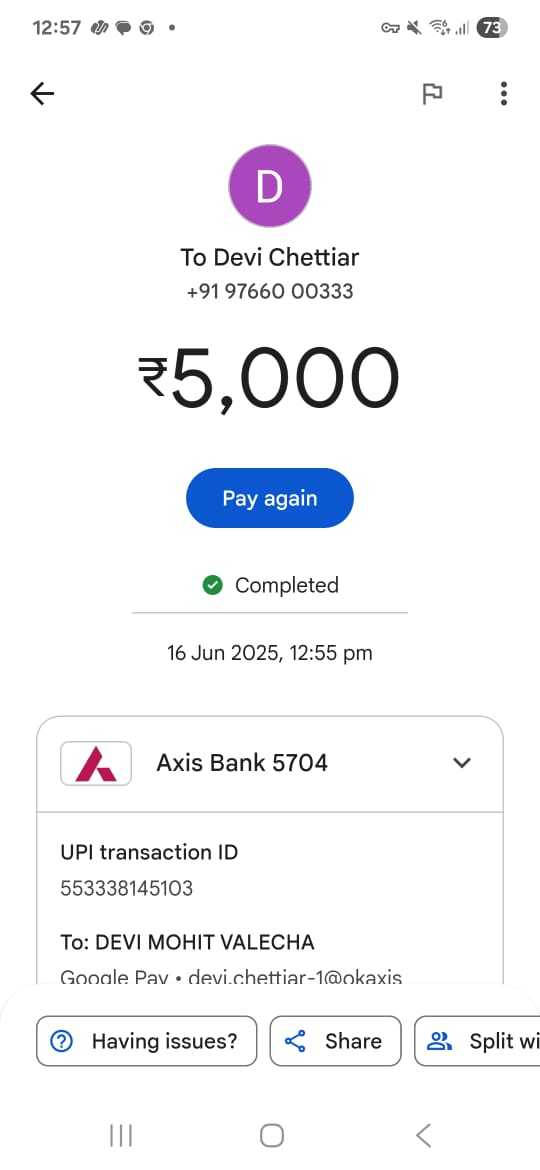Tap the people icon on Split button

(x=440, y=1042)
